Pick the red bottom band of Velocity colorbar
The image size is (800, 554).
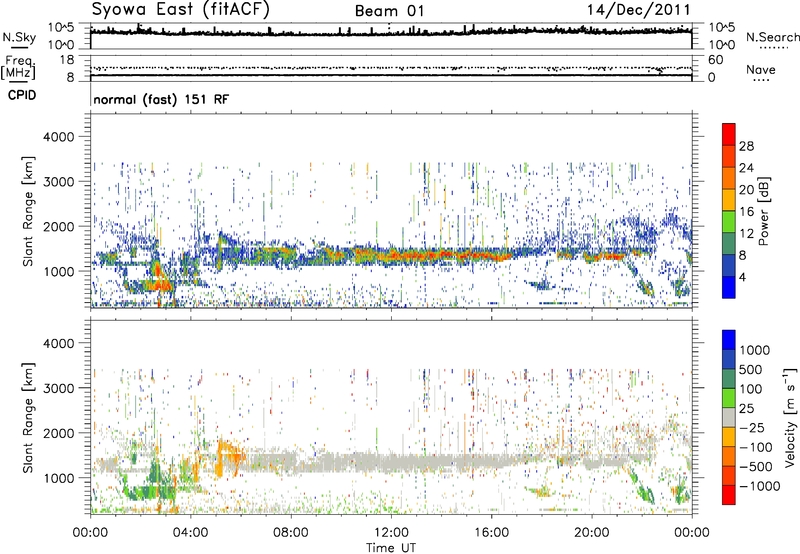(x=729, y=495)
